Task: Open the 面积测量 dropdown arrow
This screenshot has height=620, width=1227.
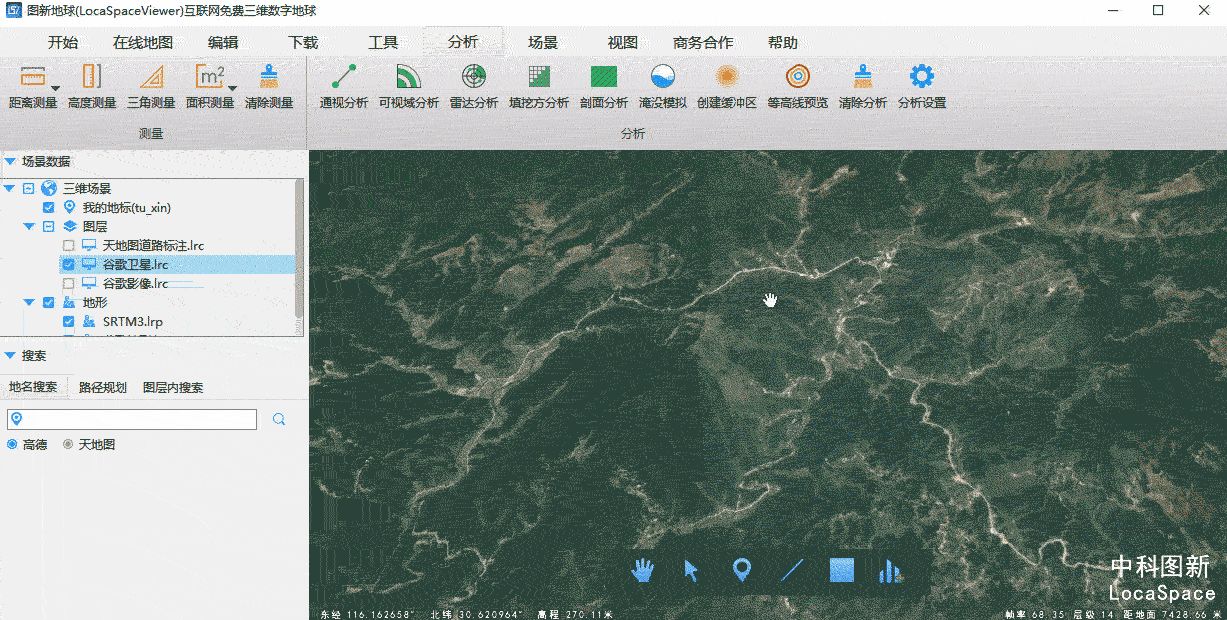Action: pyautogui.click(x=232, y=88)
